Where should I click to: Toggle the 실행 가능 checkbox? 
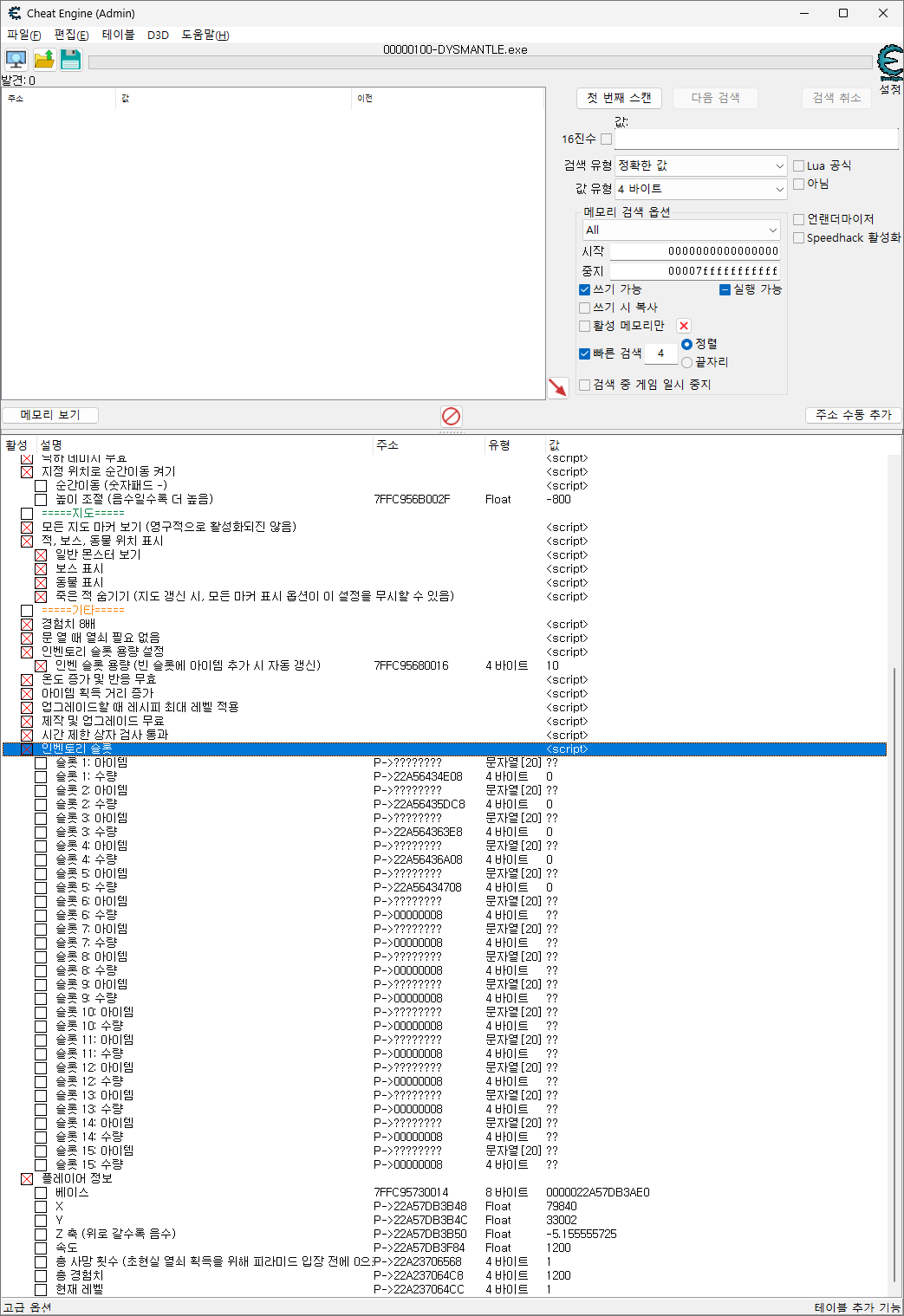pos(725,289)
